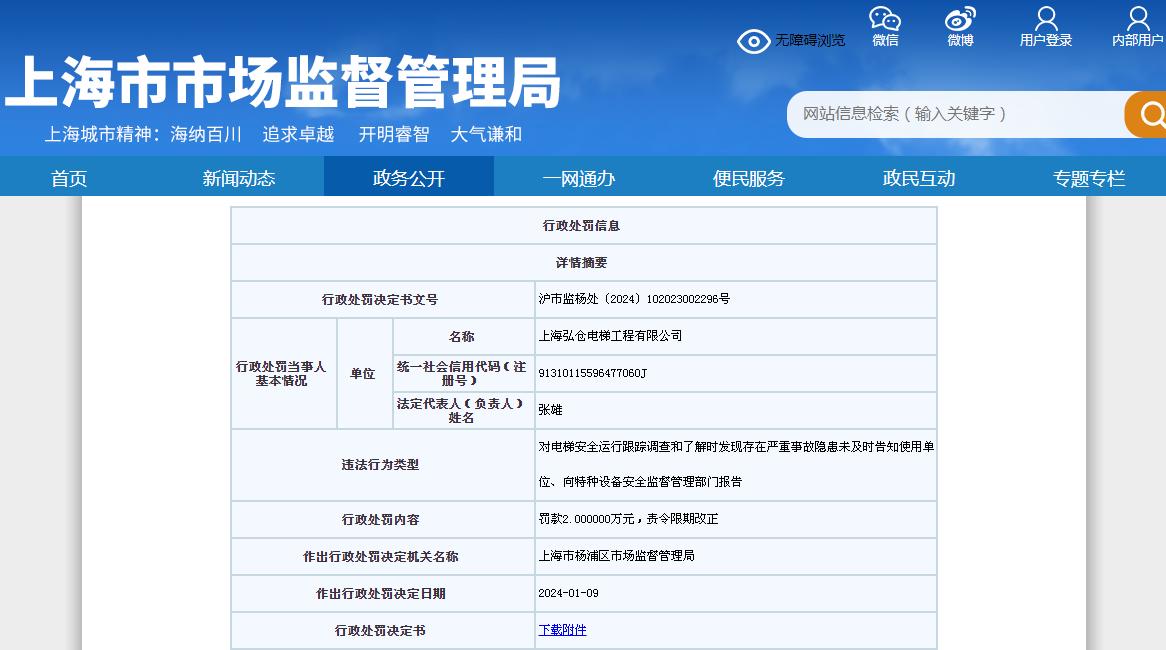Click the 违法行为类型 label cell
The width and height of the screenshot is (1166, 650).
coord(383,465)
